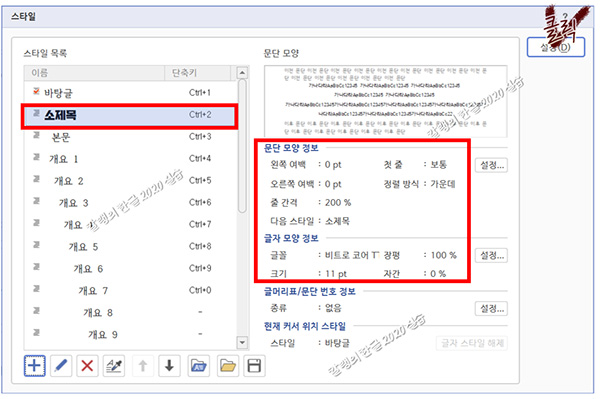The width and height of the screenshot is (600, 399).
Task: Click the 설정(D) button at top right
Action: 556,47
